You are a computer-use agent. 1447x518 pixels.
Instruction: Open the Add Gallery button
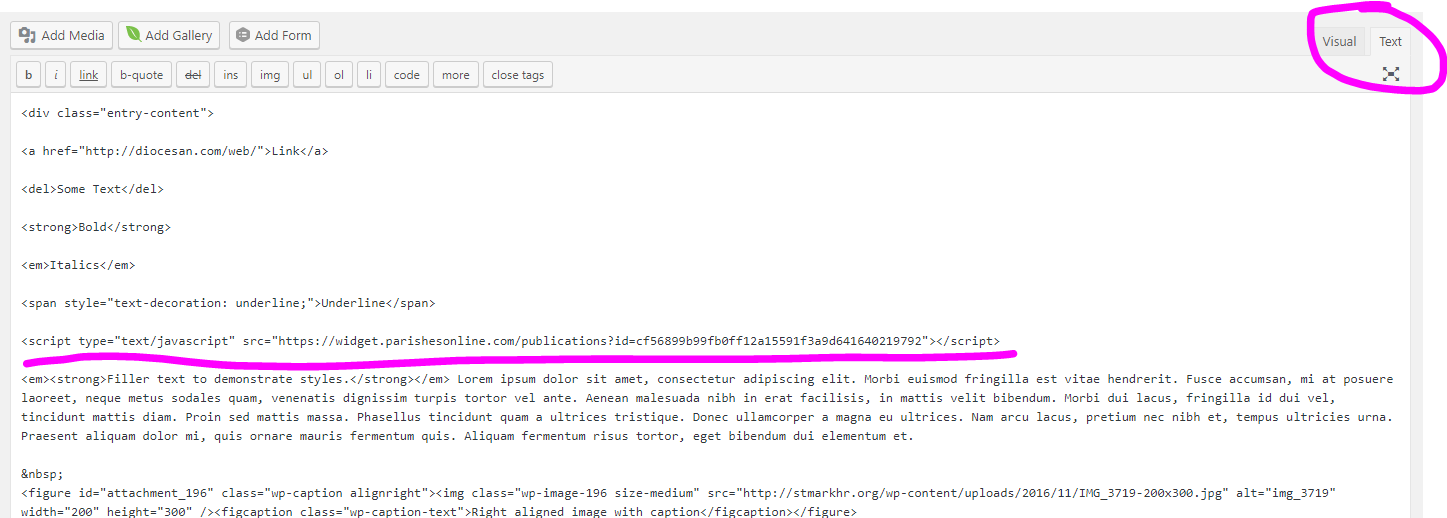point(168,35)
